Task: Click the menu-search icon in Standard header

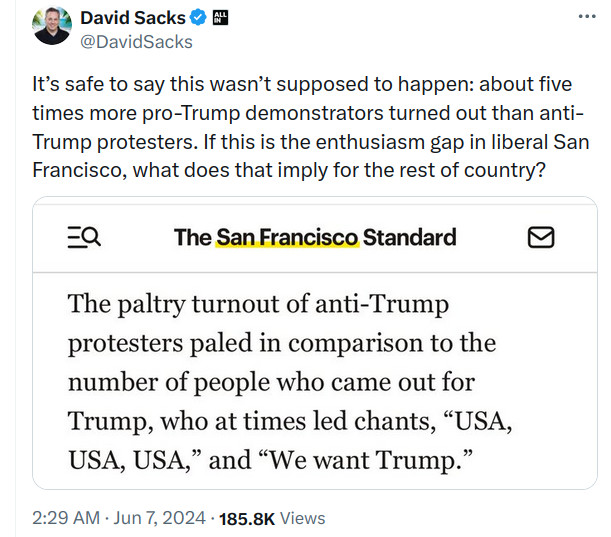Action: click(x=83, y=237)
